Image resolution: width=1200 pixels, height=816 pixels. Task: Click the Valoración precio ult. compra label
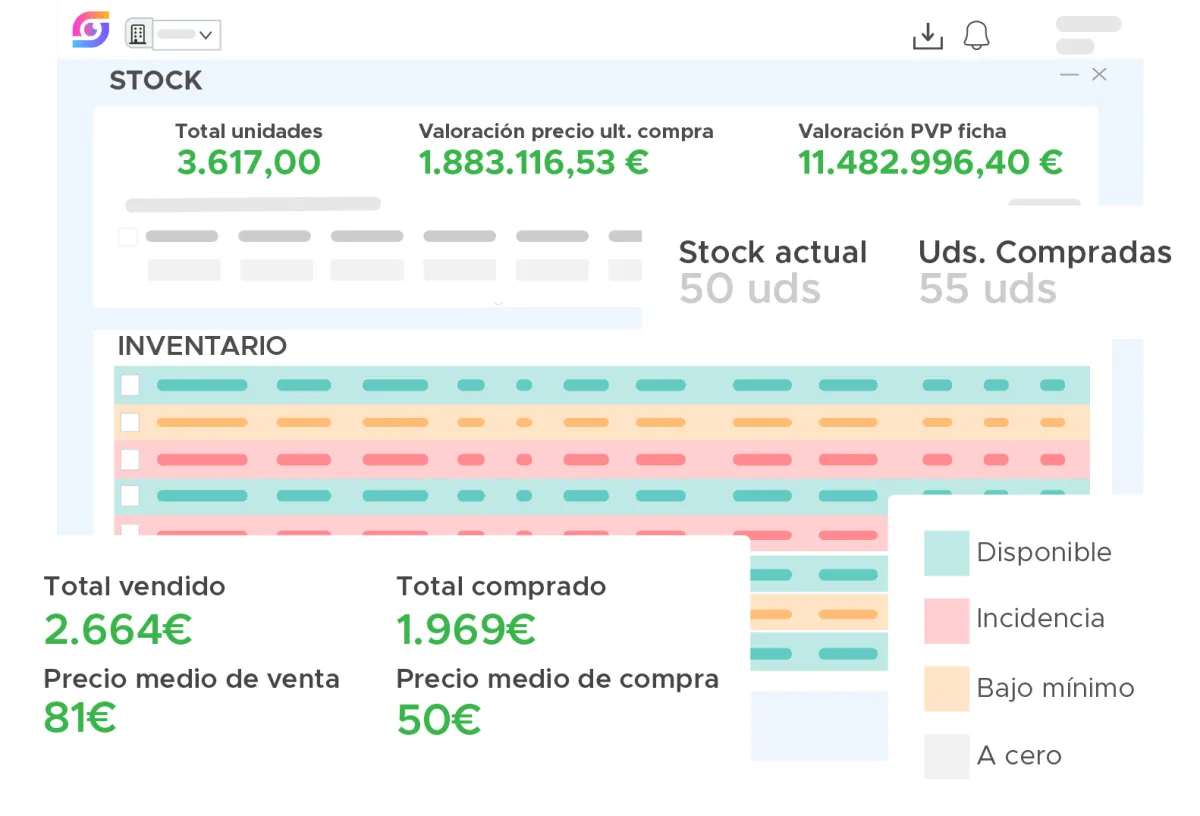pos(566,131)
